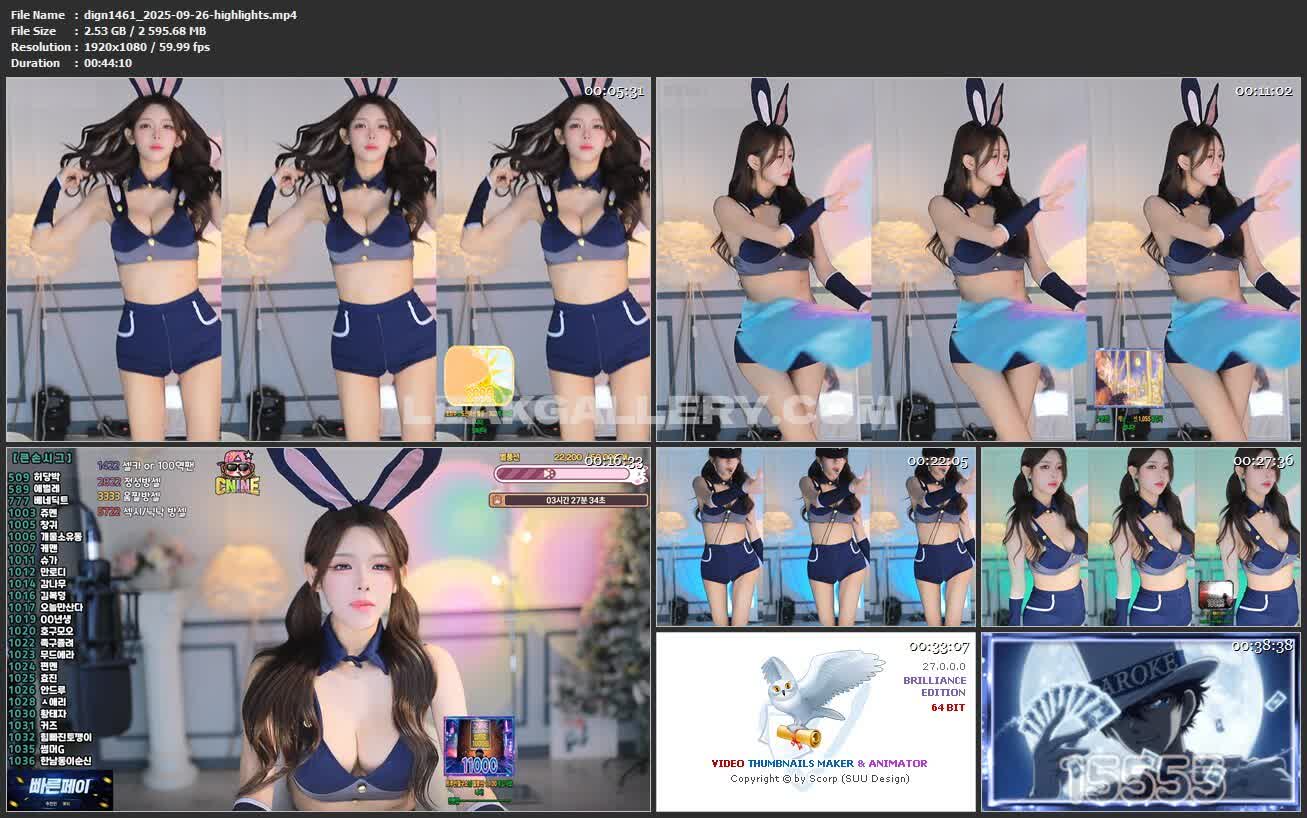Select the thumbnail at 00:22:05
Image resolution: width=1307 pixels, height=818 pixels.
pos(815,536)
